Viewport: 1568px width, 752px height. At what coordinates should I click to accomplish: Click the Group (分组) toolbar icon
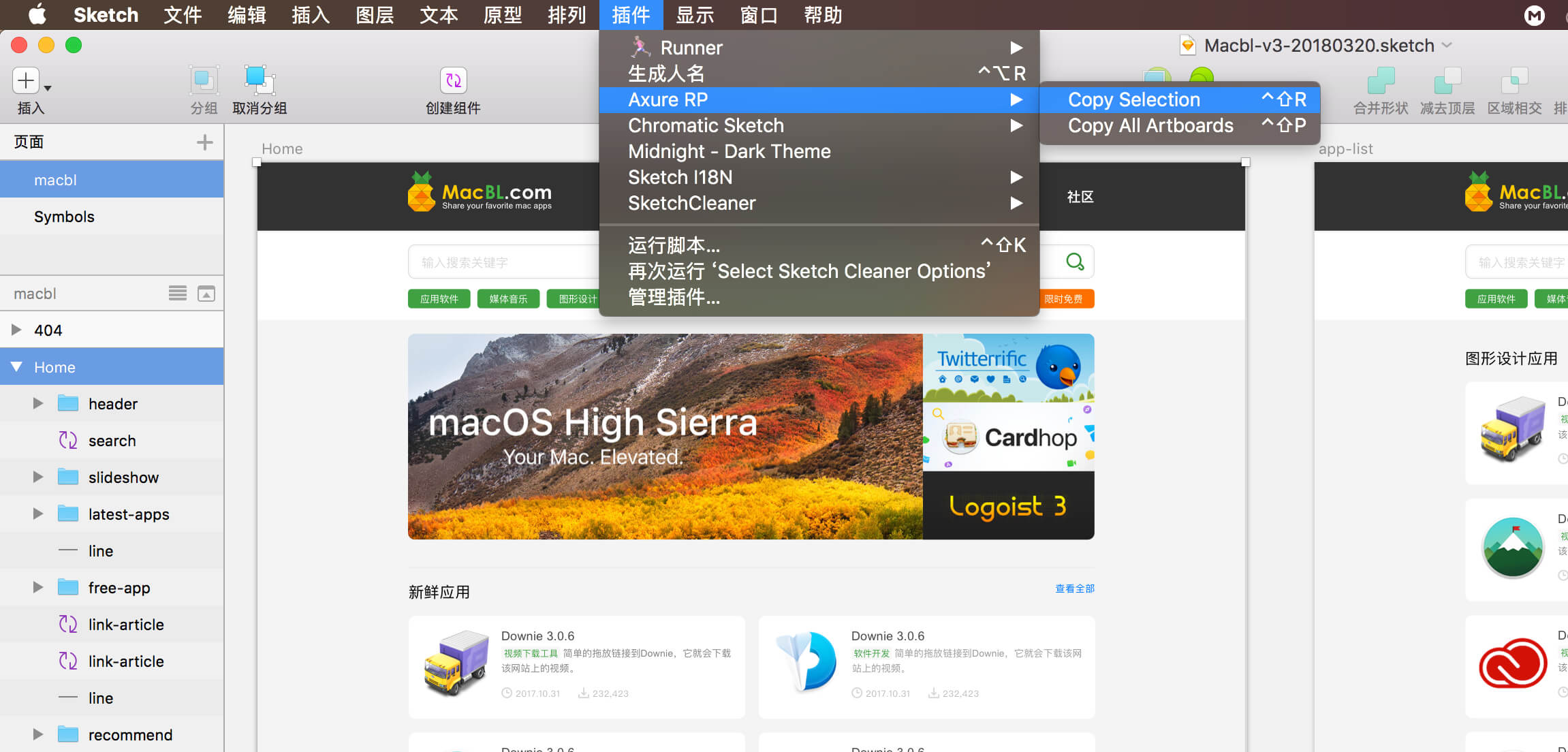coord(204,80)
